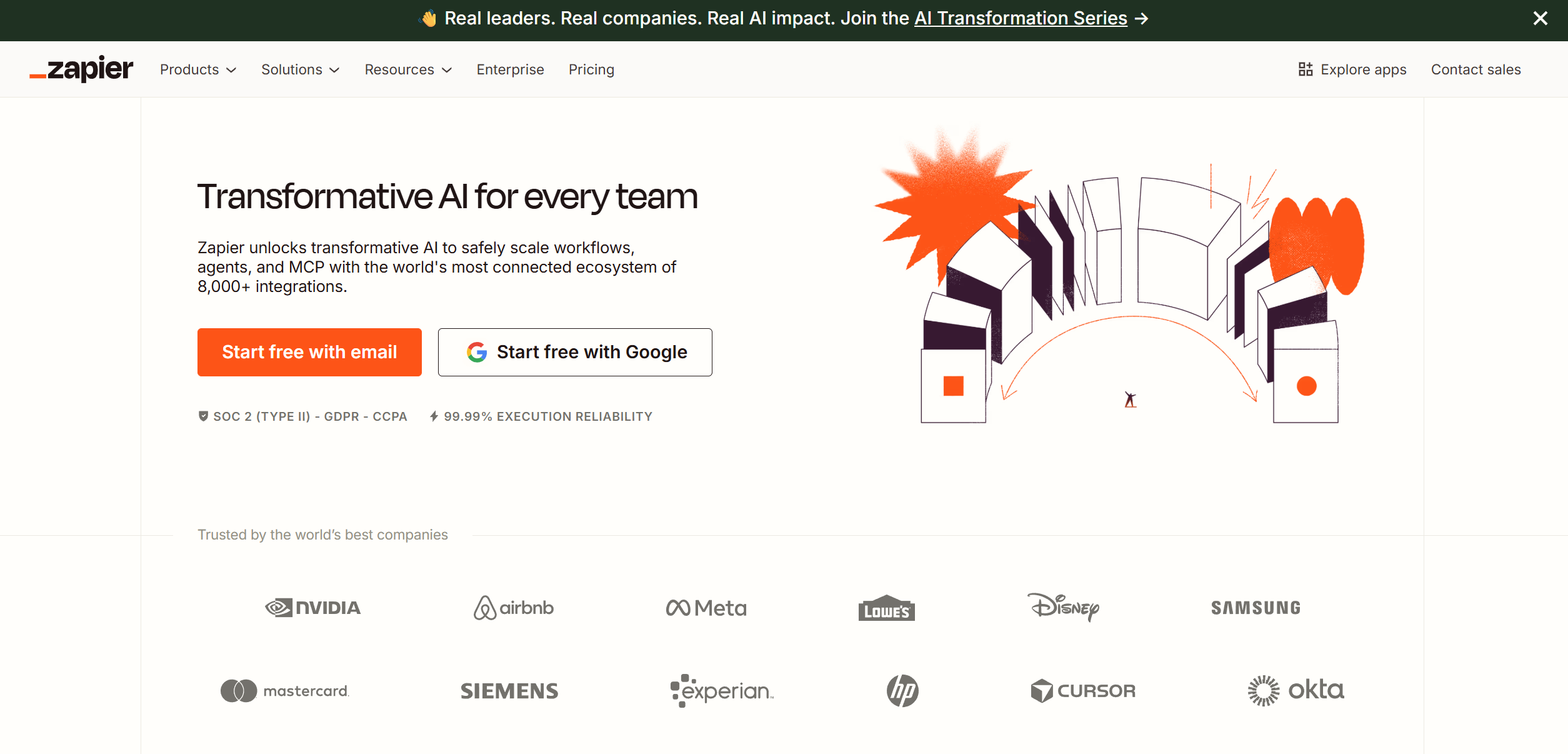Click the Start free with email button
This screenshot has height=754, width=1568.
(x=309, y=351)
